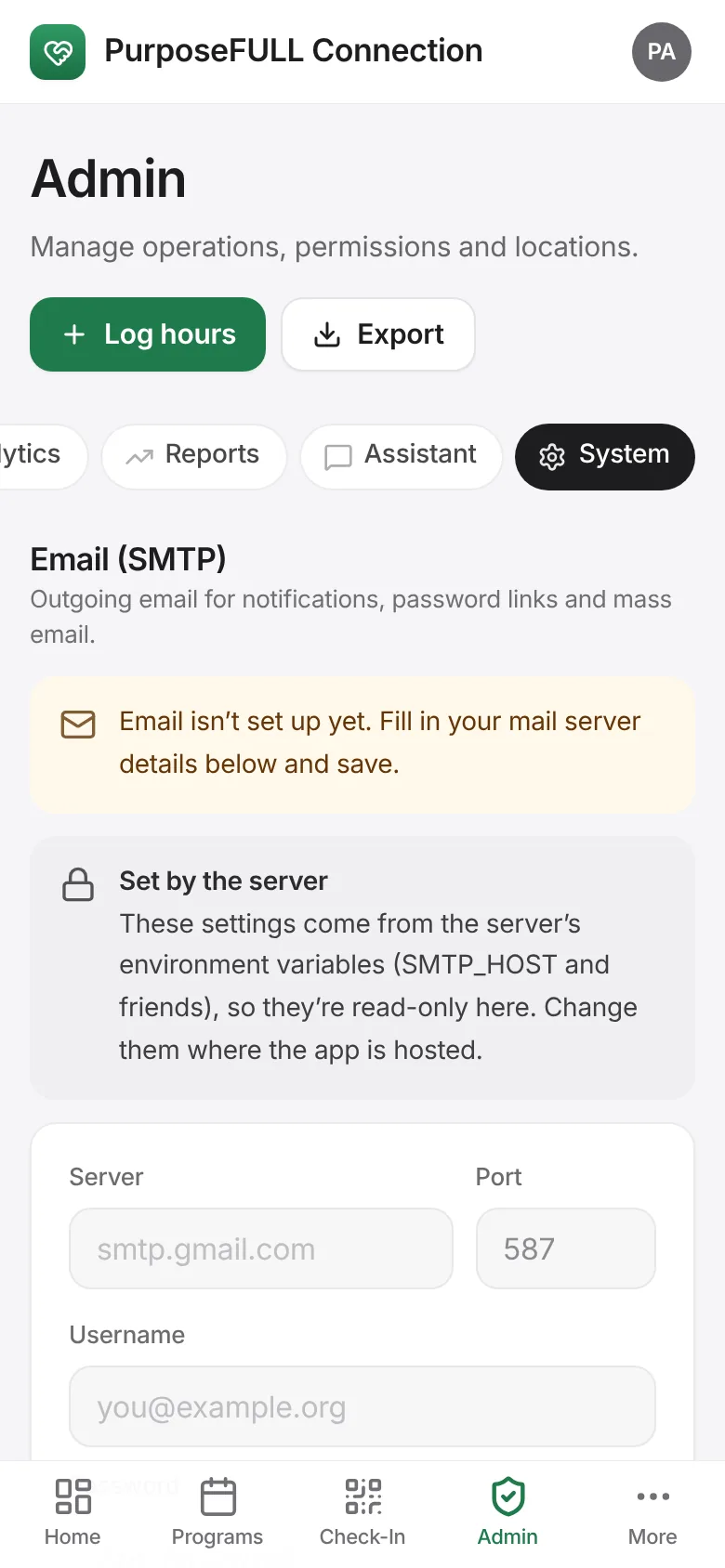Click the envelope icon in email warning

pos(78,725)
